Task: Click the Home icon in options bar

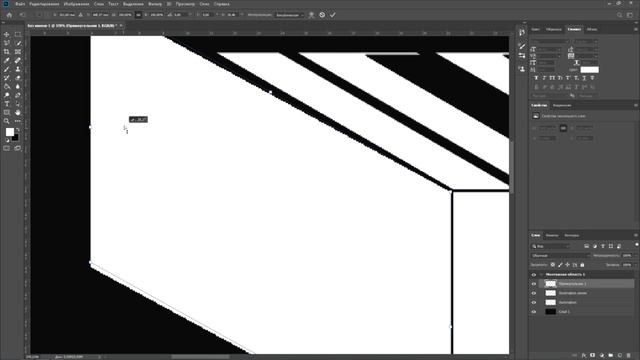Action: [x=9, y=15]
